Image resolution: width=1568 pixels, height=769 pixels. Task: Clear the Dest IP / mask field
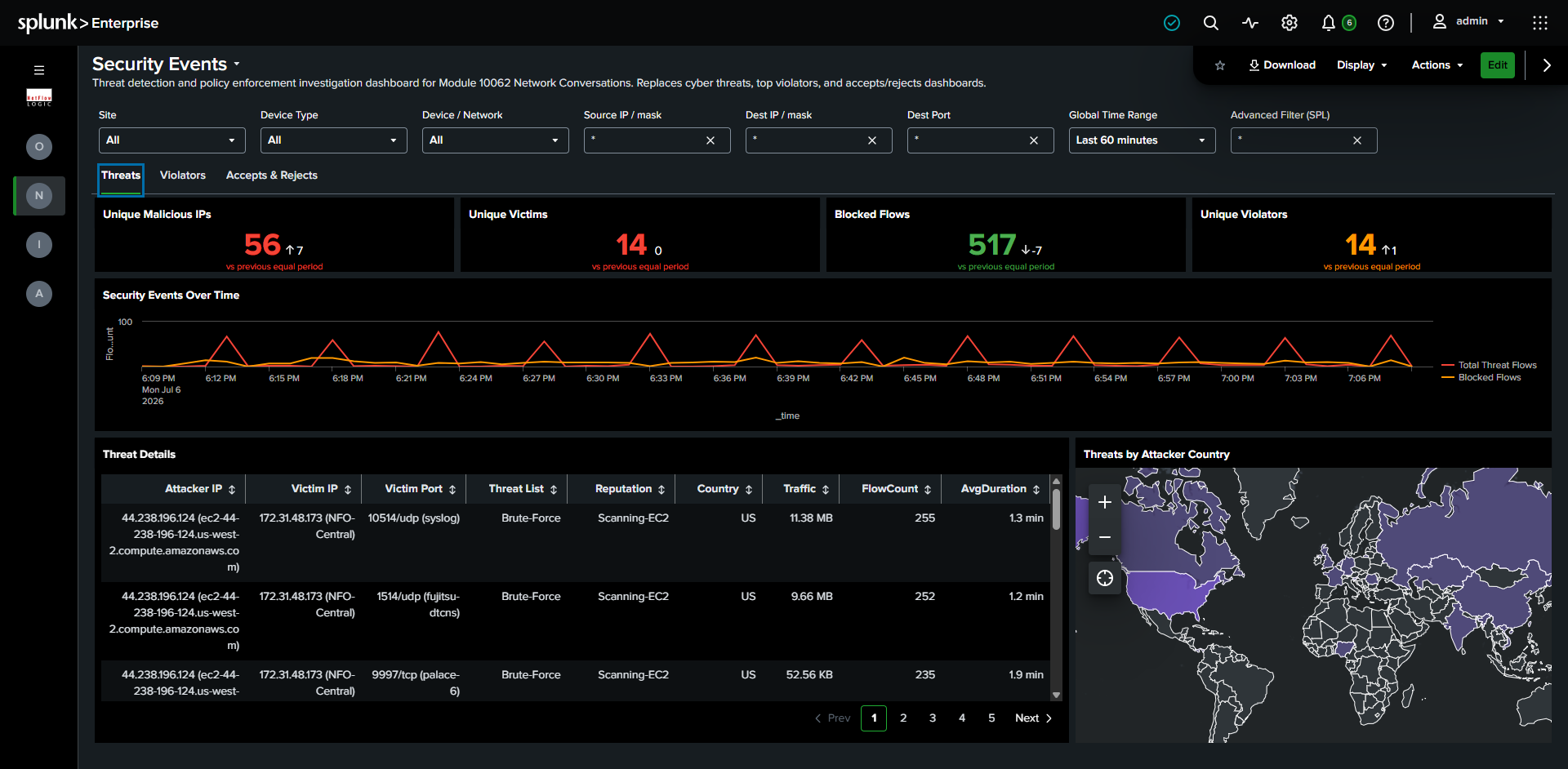(872, 140)
